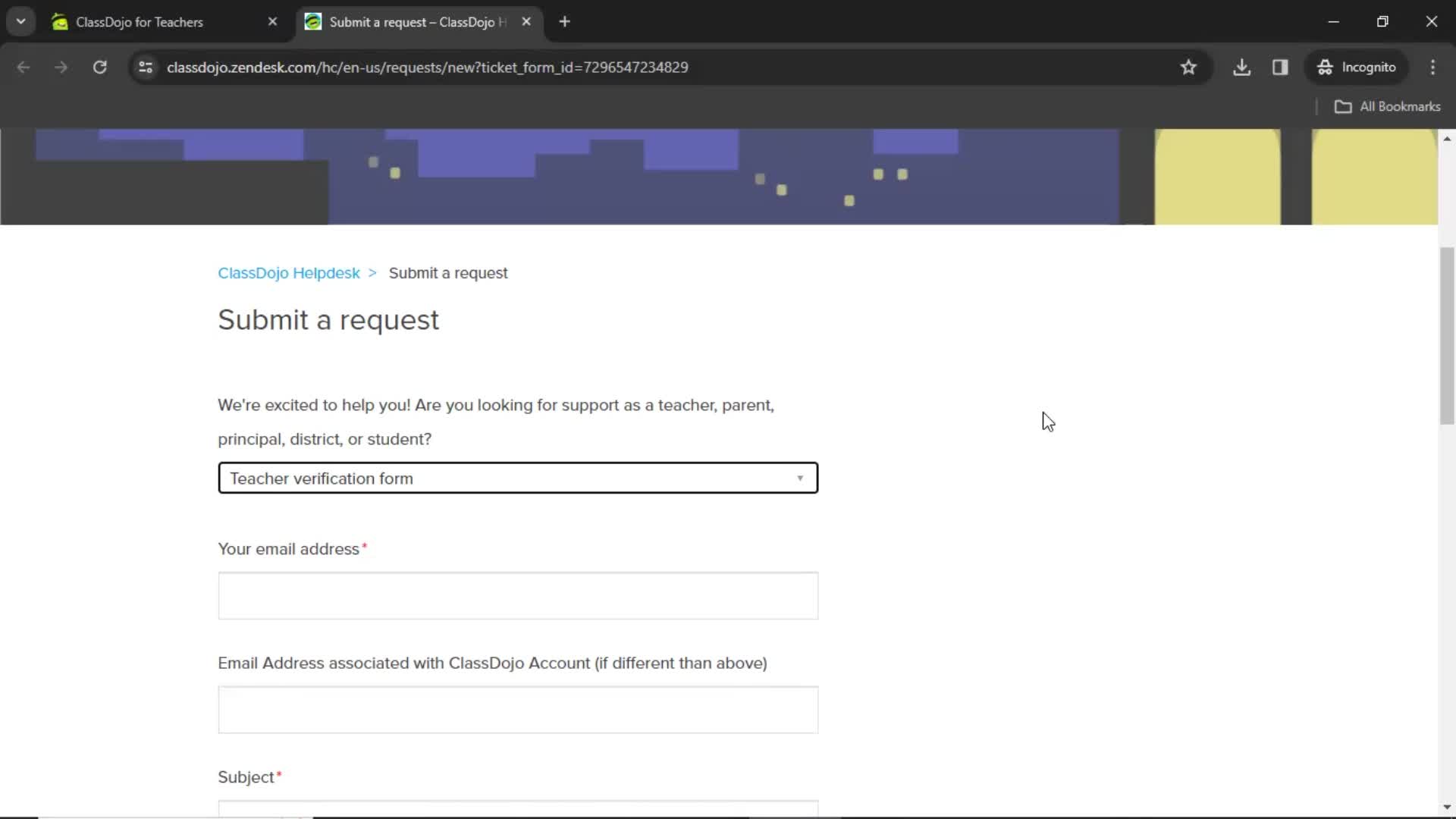The height and width of the screenshot is (819, 1456).
Task: Click the back navigation arrow
Action: point(24,67)
